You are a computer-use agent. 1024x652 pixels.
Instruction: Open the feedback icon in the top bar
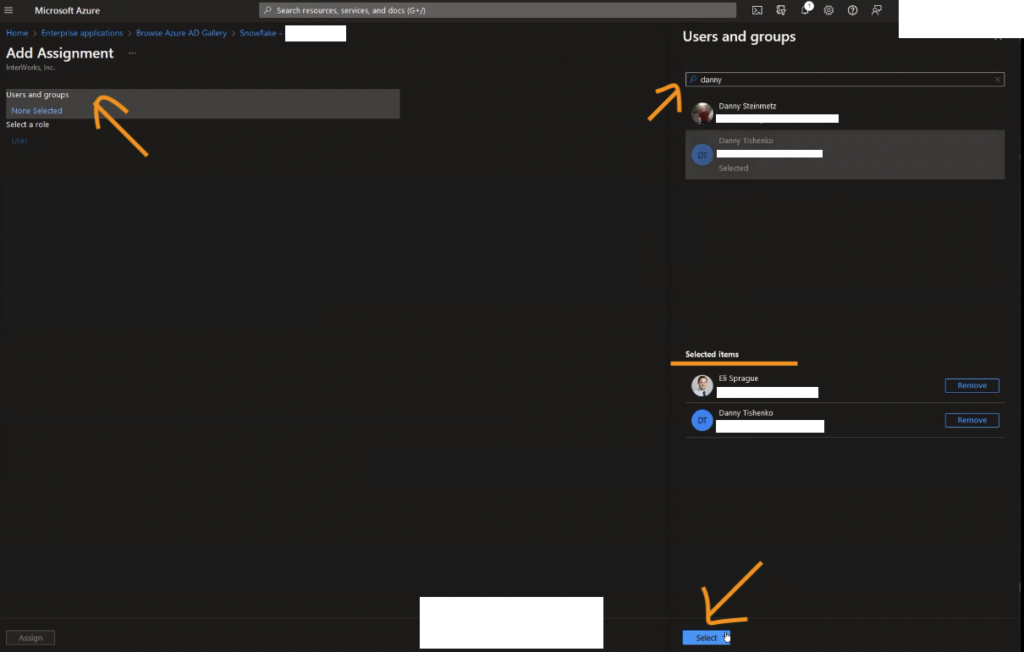(x=877, y=10)
